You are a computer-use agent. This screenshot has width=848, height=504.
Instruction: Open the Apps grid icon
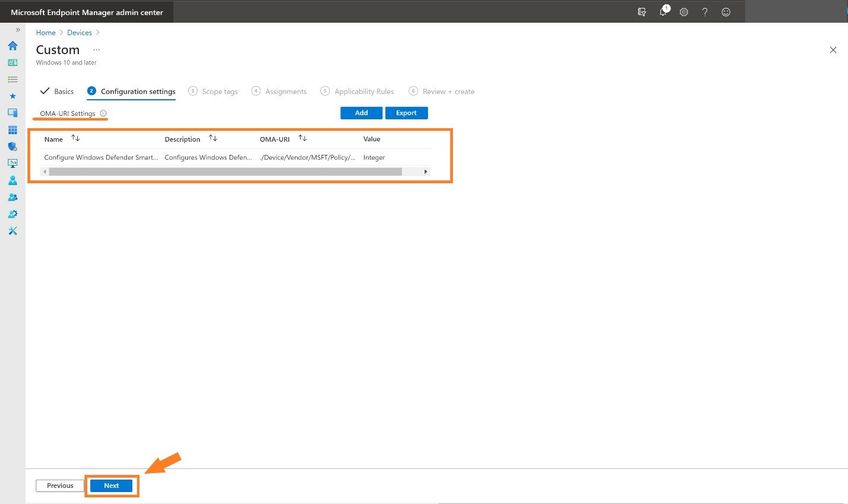pyautogui.click(x=12, y=130)
